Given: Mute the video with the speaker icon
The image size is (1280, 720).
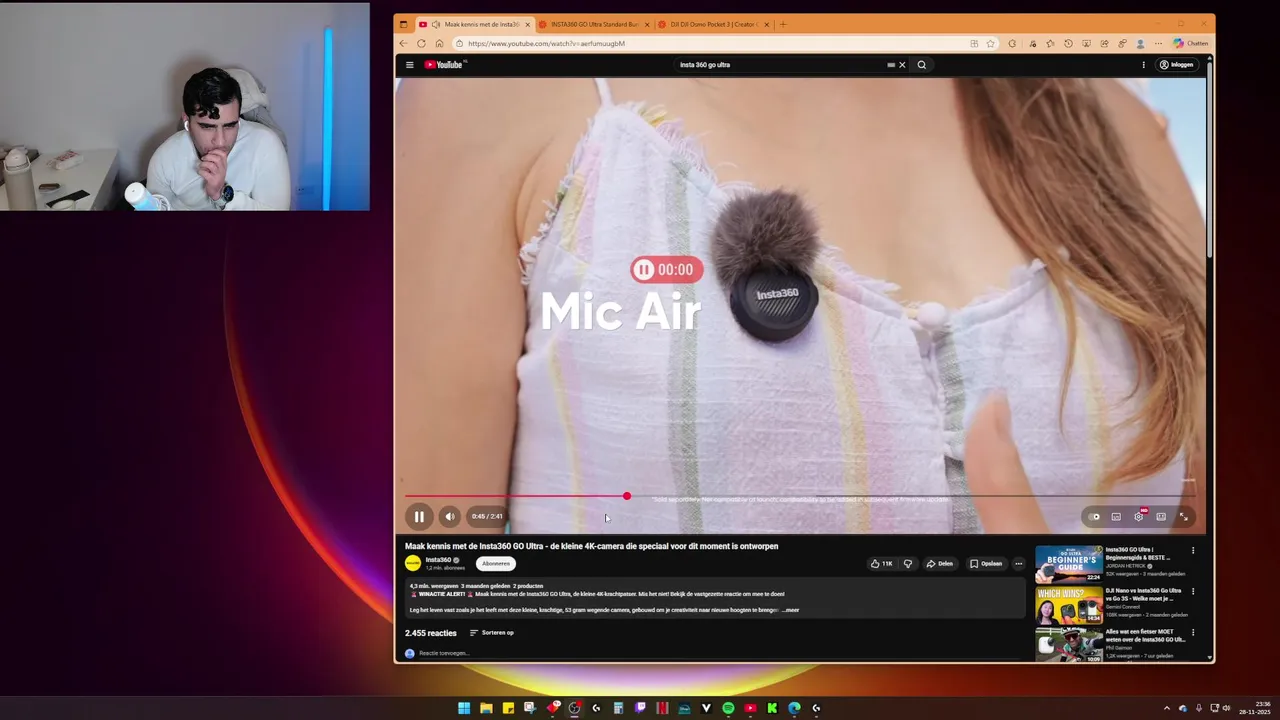Looking at the screenshot, I should click(x=450, y=517).
